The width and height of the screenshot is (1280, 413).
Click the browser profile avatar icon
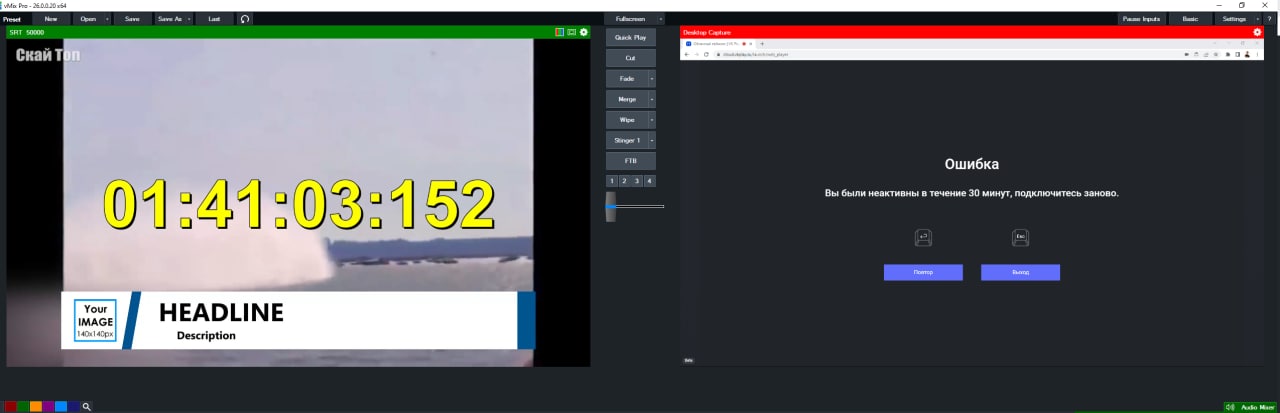1247,54
